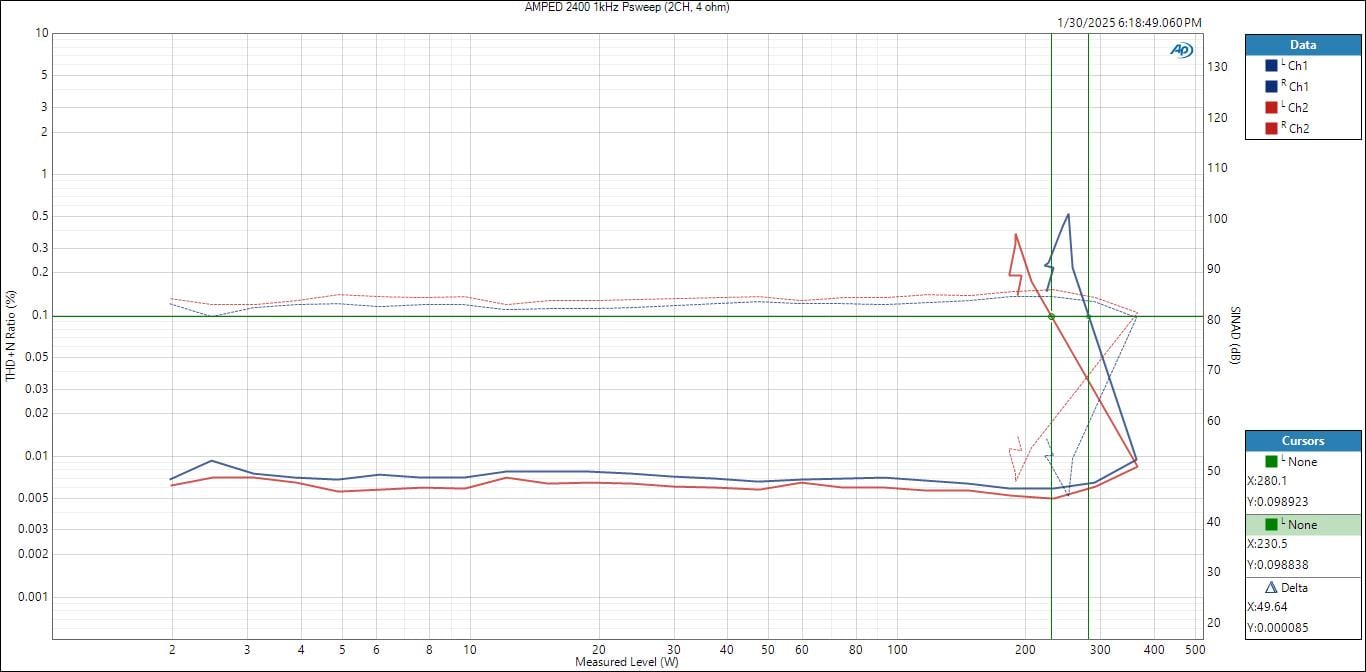
Task: Click the Delta triangle icon
Action: pos(1271,587)
